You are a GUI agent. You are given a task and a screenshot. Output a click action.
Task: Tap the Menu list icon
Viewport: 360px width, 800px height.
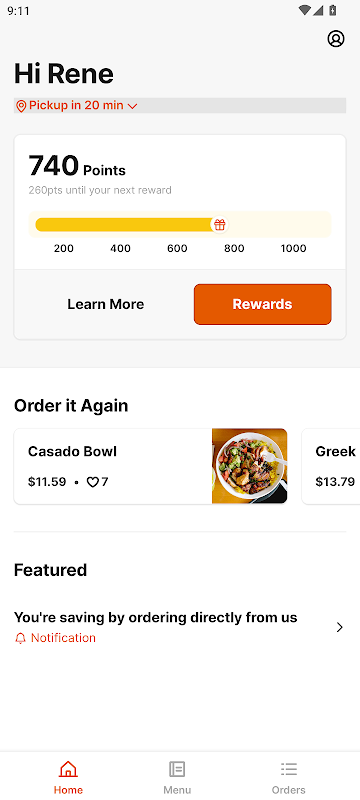tap(177, 769)
